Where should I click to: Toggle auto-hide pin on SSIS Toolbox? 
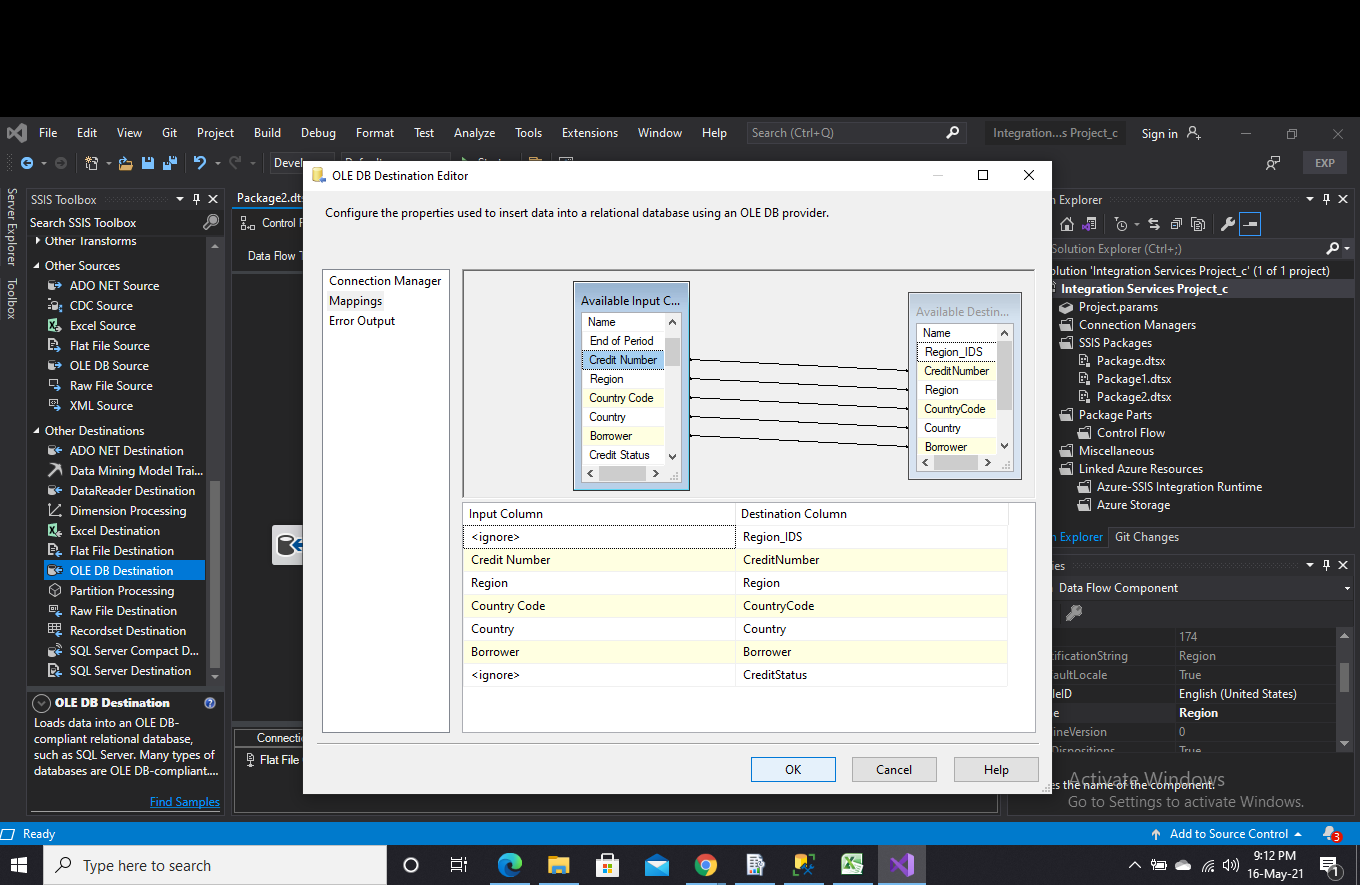click(x=197, y=199)
